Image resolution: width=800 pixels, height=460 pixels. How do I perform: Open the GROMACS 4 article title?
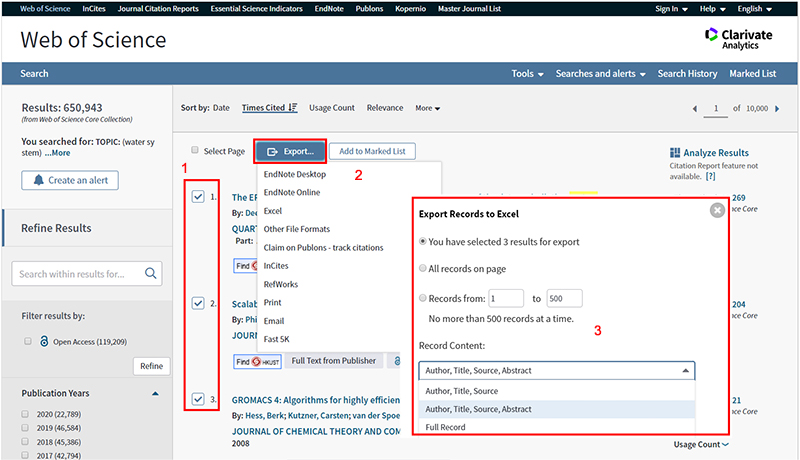316,400
